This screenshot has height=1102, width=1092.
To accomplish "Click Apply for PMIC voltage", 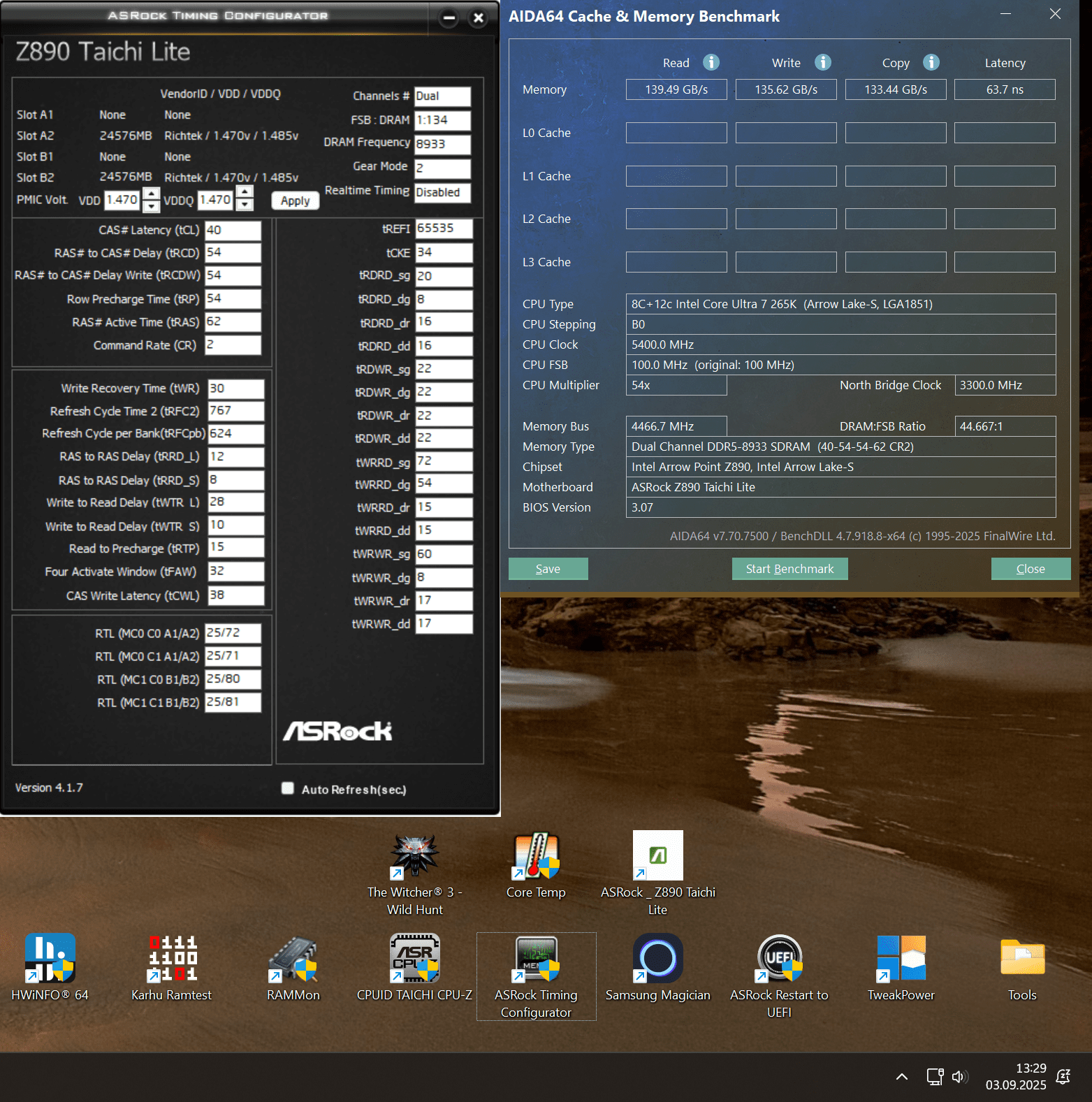I will coord(296,201).
